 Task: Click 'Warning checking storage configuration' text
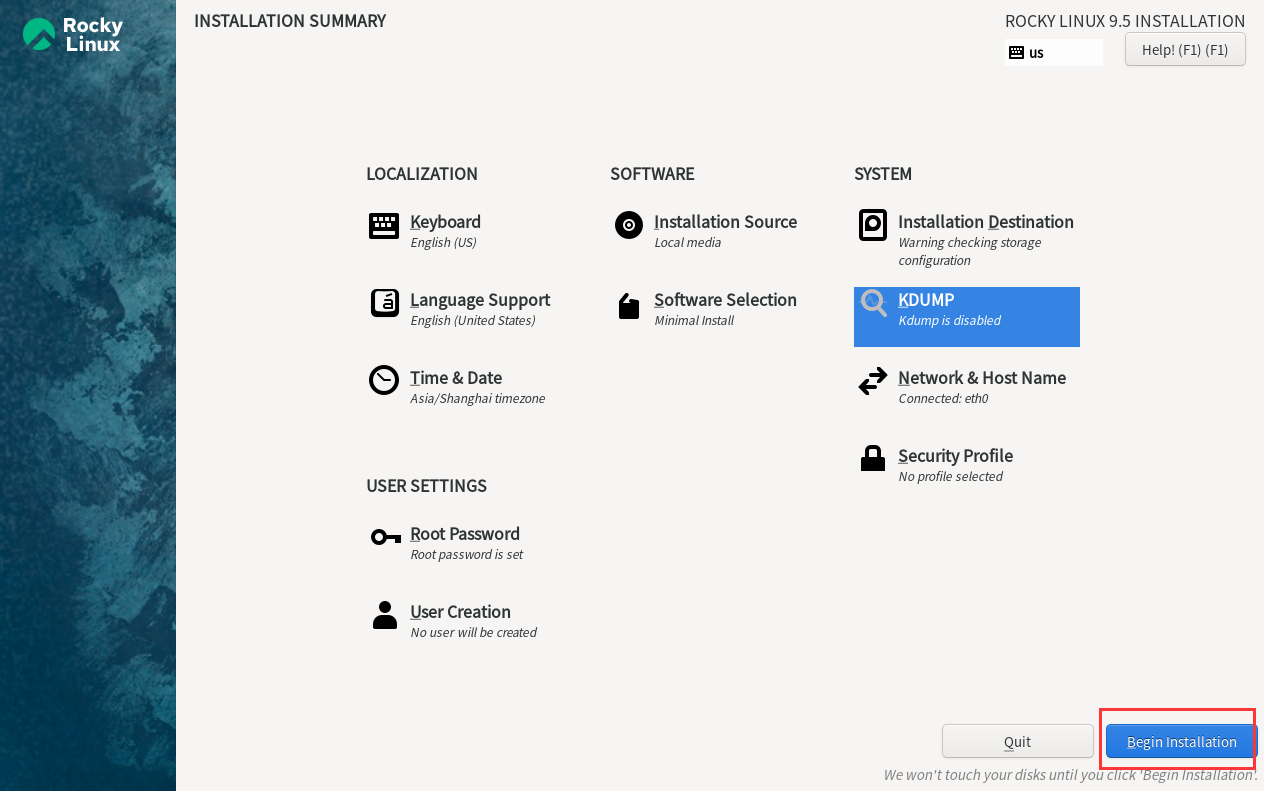click(969, 251)
